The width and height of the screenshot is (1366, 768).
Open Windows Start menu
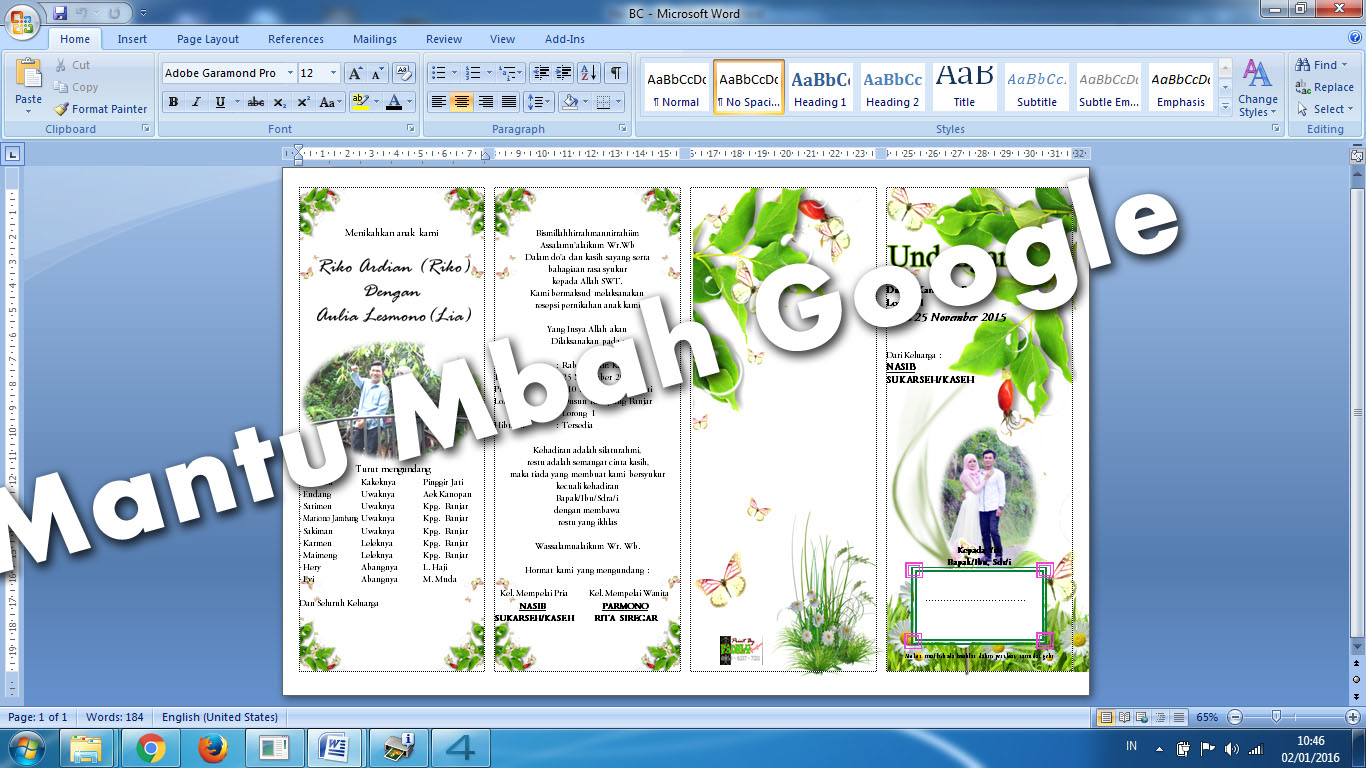click(x=26, y=748)
